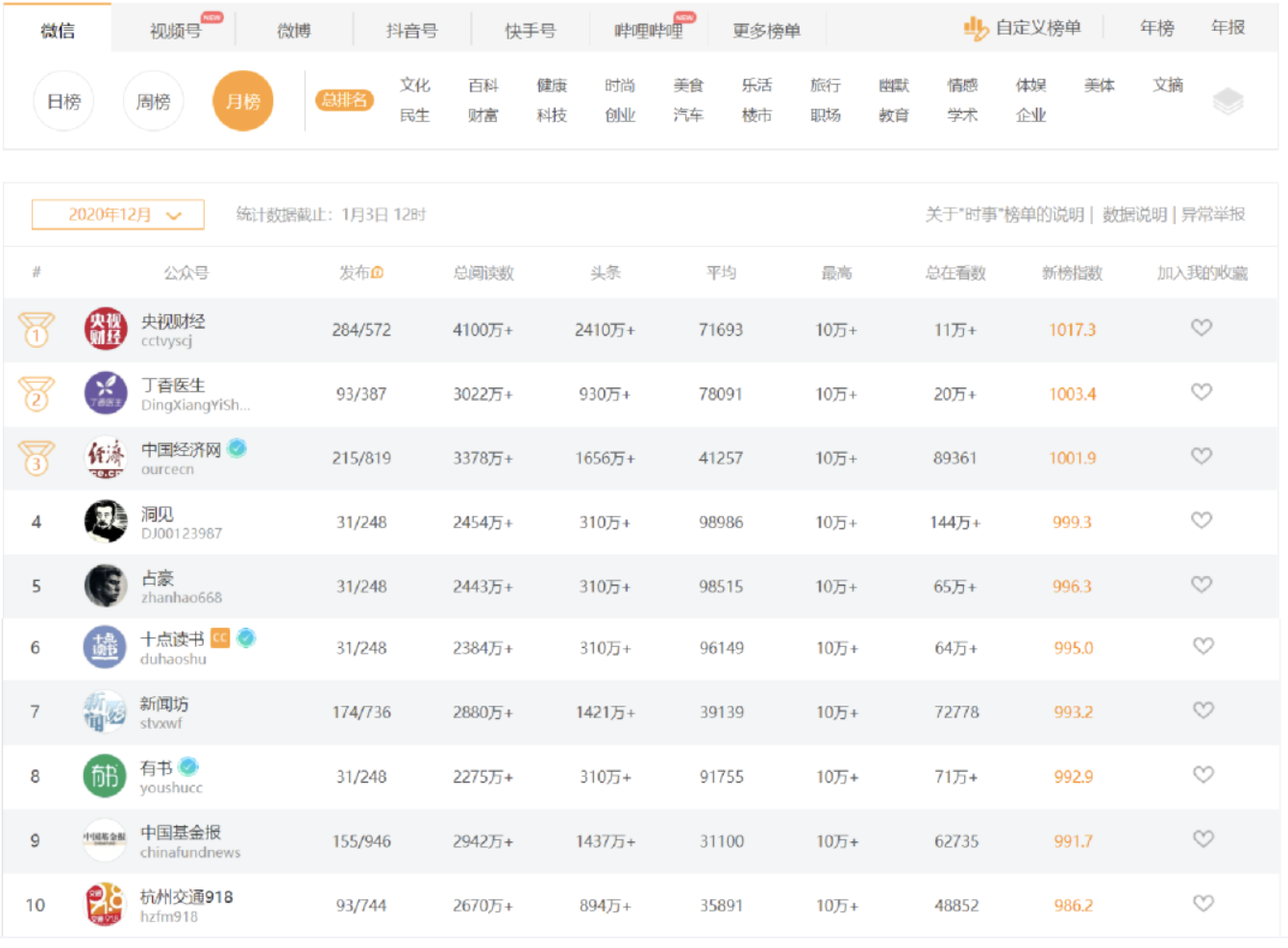
Task: Favorite 有书 with its heart icon
Action: (1203, 775)
